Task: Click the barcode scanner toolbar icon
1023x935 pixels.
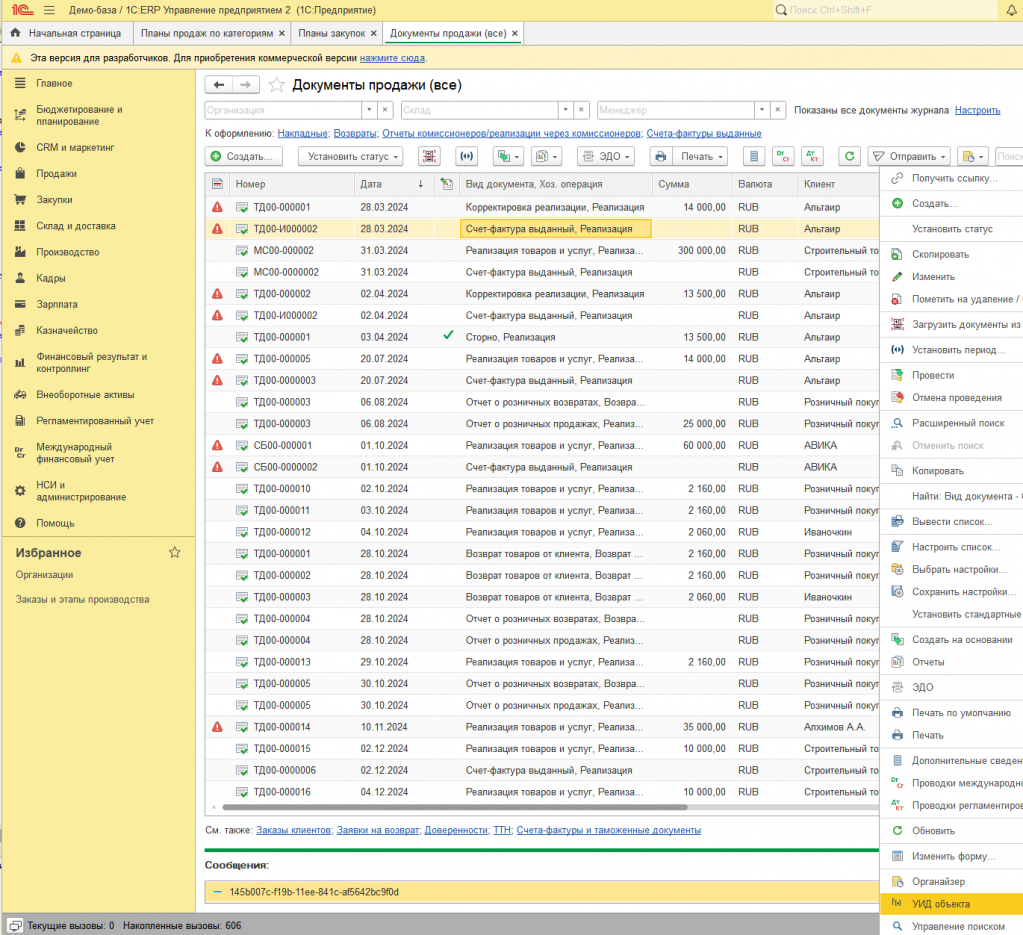Action: 429,157
